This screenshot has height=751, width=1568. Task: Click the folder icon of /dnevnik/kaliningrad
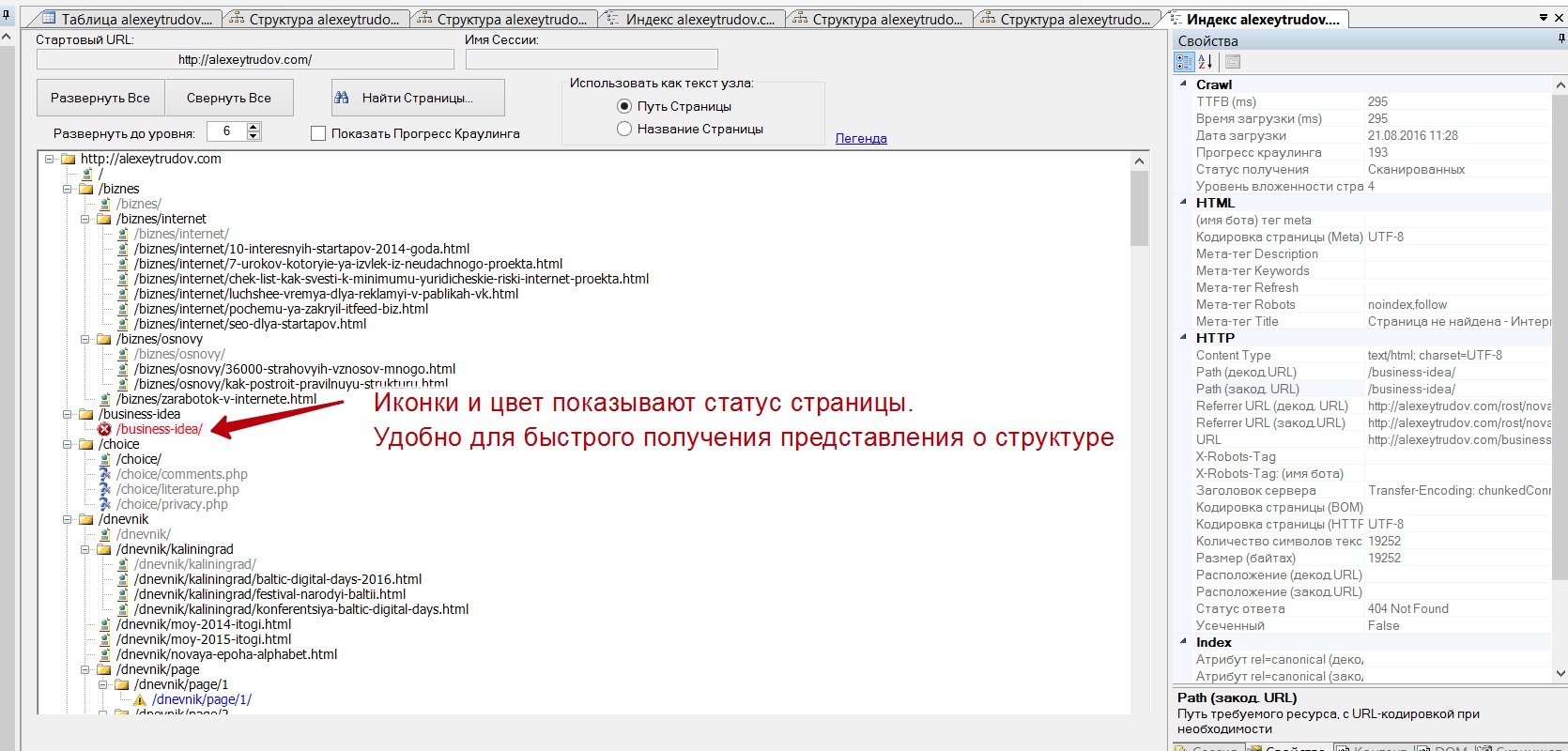[x=104, y=549]
